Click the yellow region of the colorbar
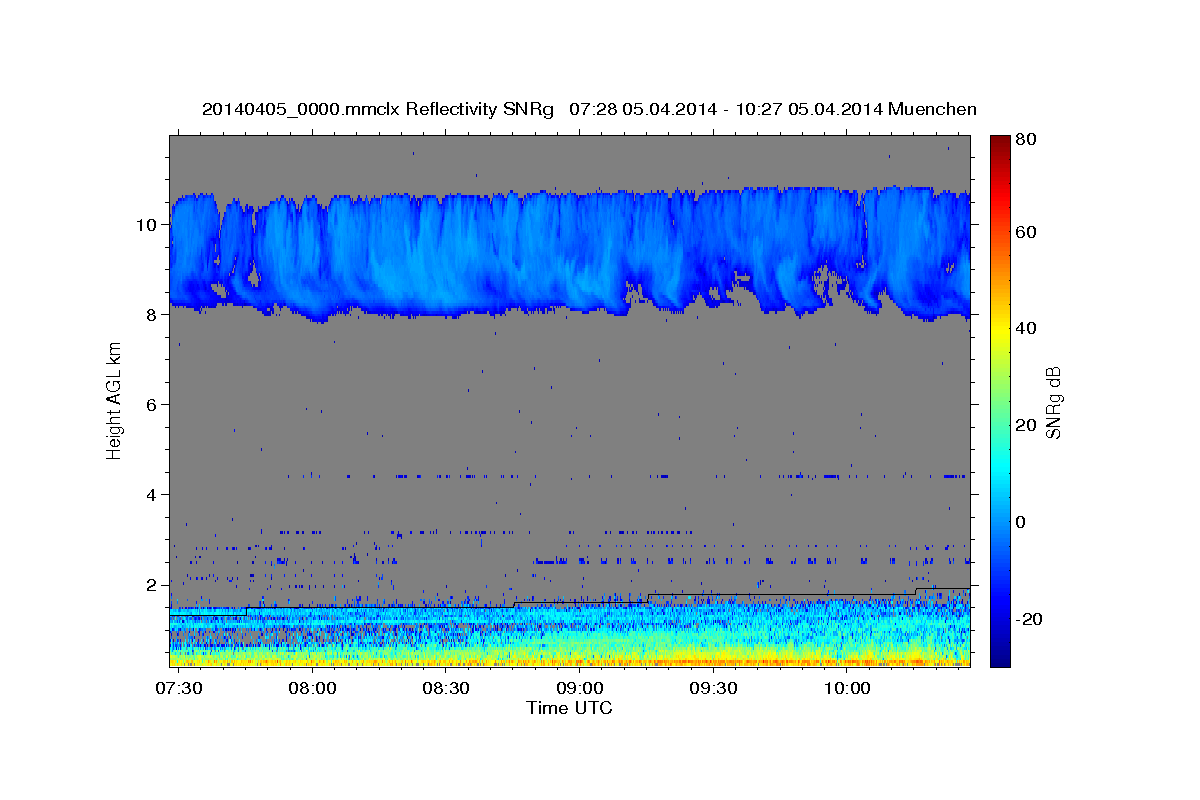 [x=1000, y=330]
